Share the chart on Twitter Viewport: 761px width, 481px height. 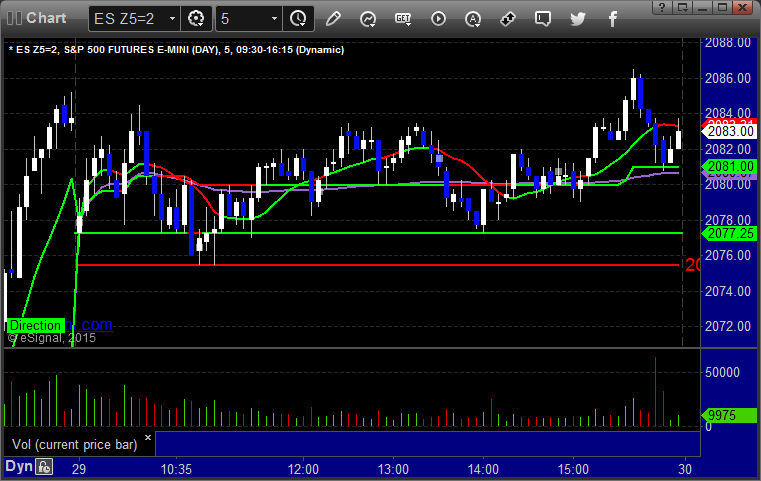tap(578, 19)
